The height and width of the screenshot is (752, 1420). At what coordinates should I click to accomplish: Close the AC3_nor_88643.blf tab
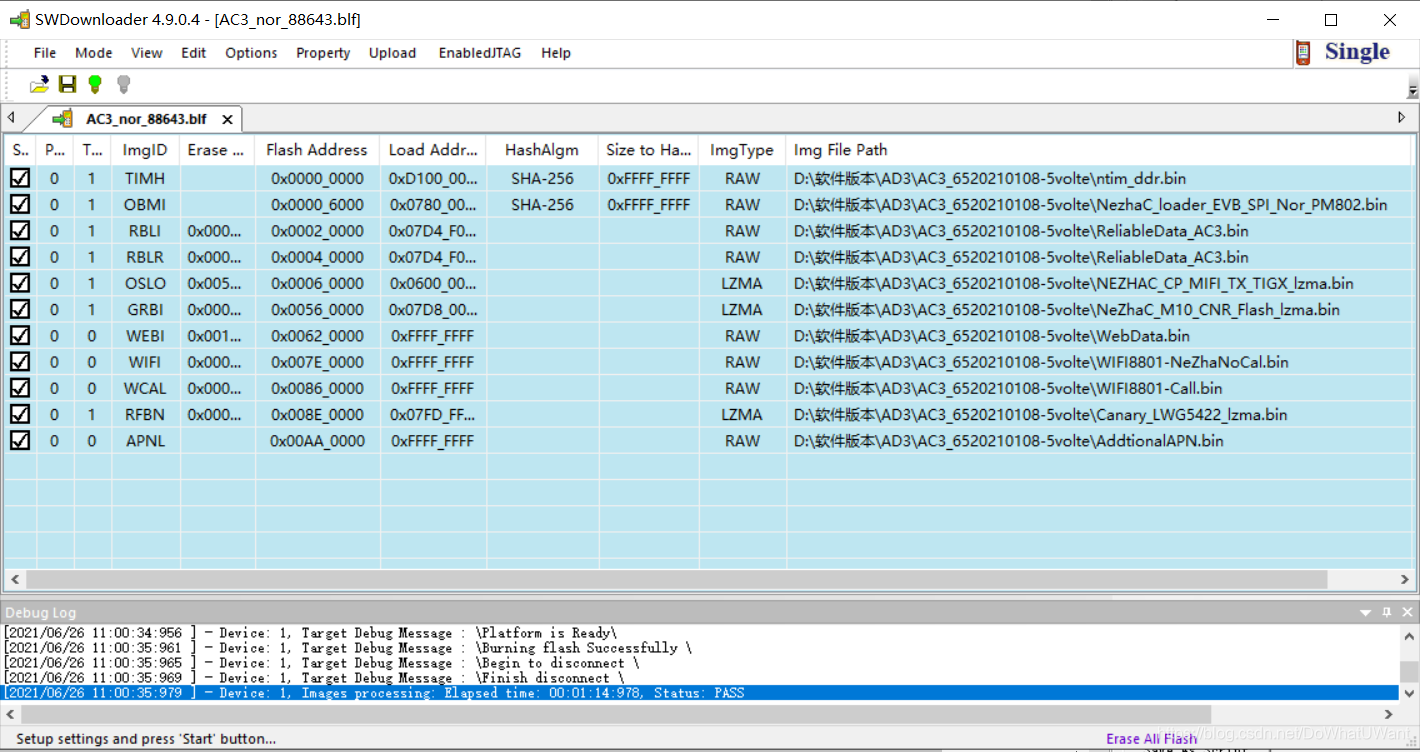pyautogui.click(x=227, y=119)
